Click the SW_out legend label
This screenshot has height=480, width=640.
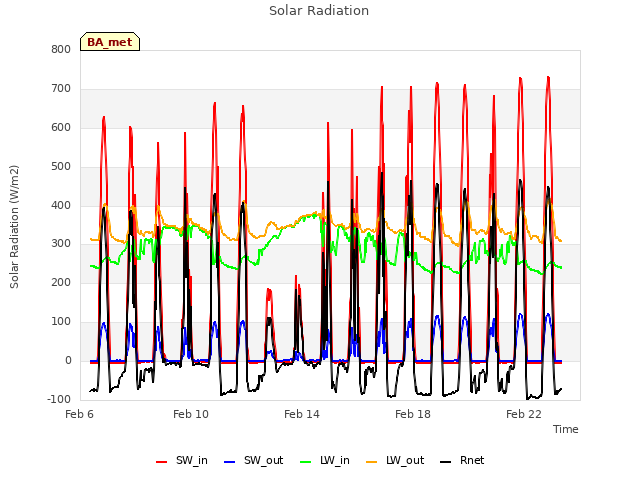[264, 460]
